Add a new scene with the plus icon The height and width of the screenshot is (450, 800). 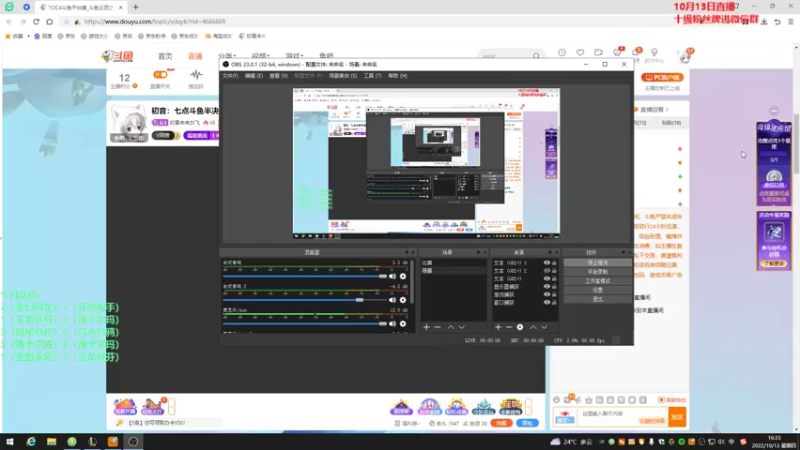427,327
